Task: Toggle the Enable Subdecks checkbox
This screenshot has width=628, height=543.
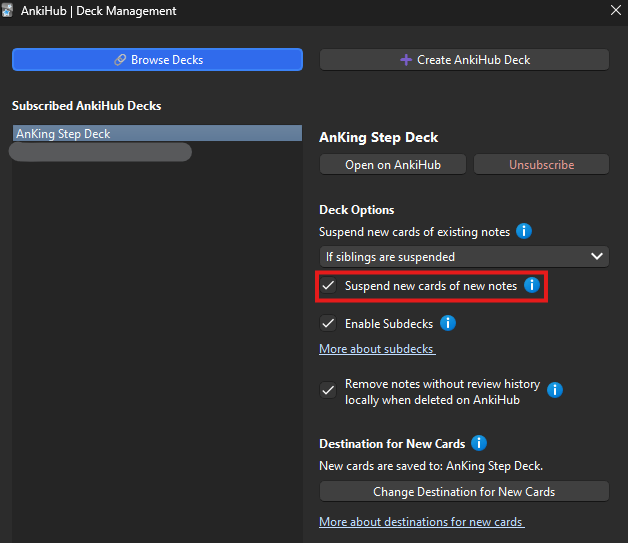Action: tap(328, 323)
